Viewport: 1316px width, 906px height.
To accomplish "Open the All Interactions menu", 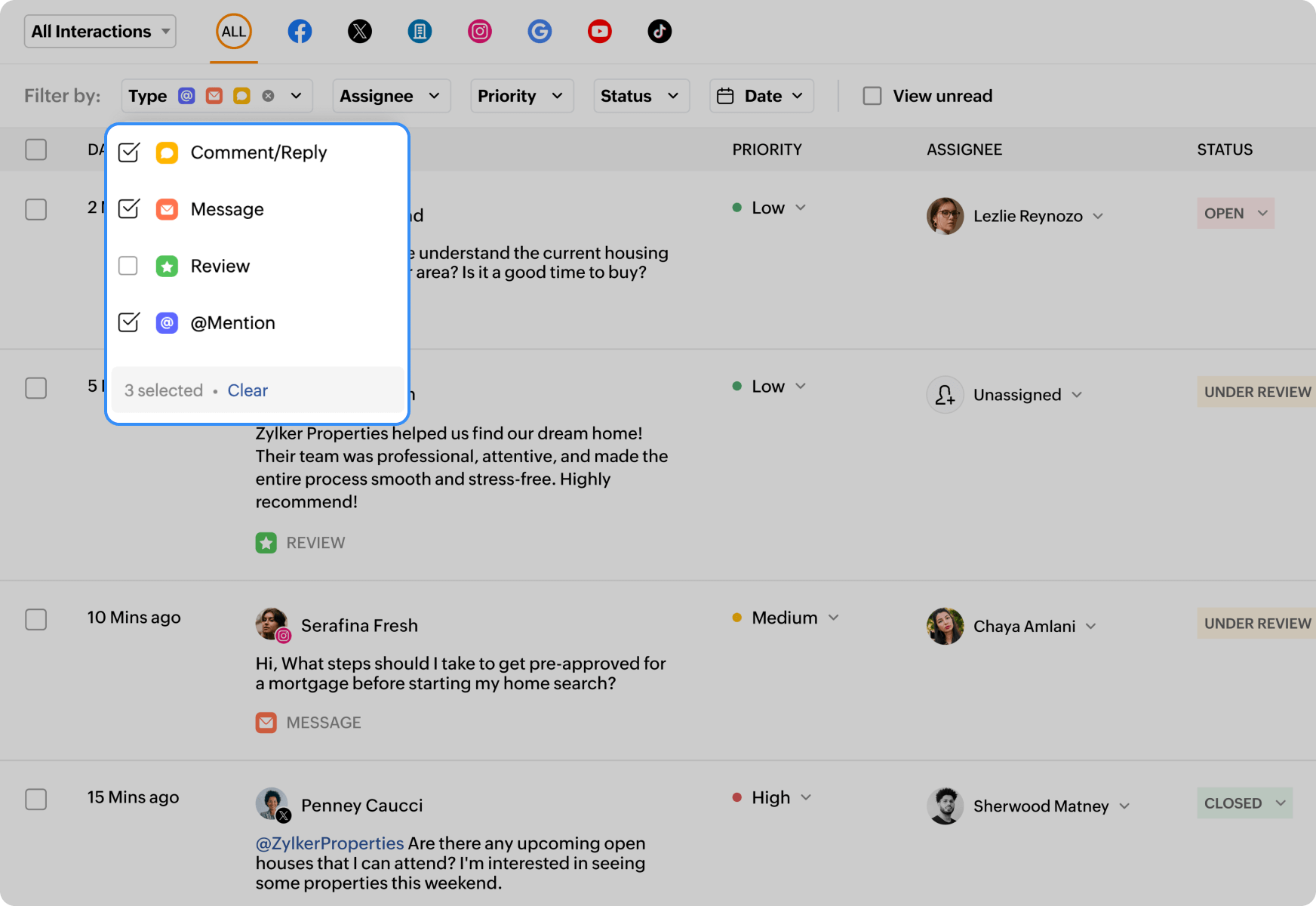I will (x=99, y=31).
